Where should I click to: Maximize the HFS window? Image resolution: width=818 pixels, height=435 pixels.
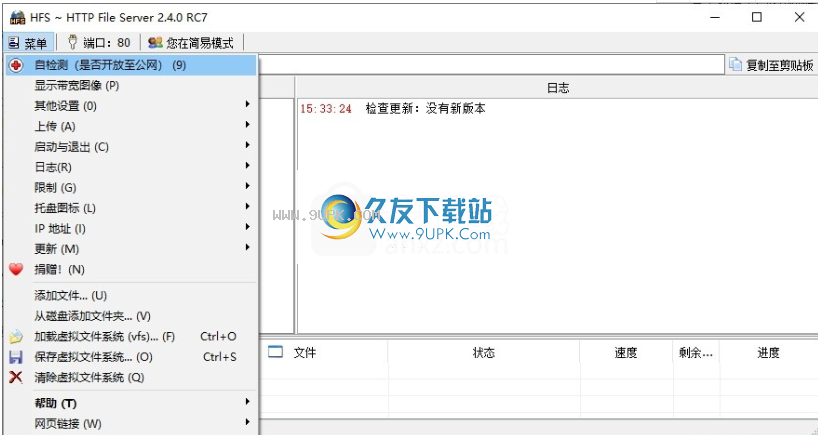point(757,17)
